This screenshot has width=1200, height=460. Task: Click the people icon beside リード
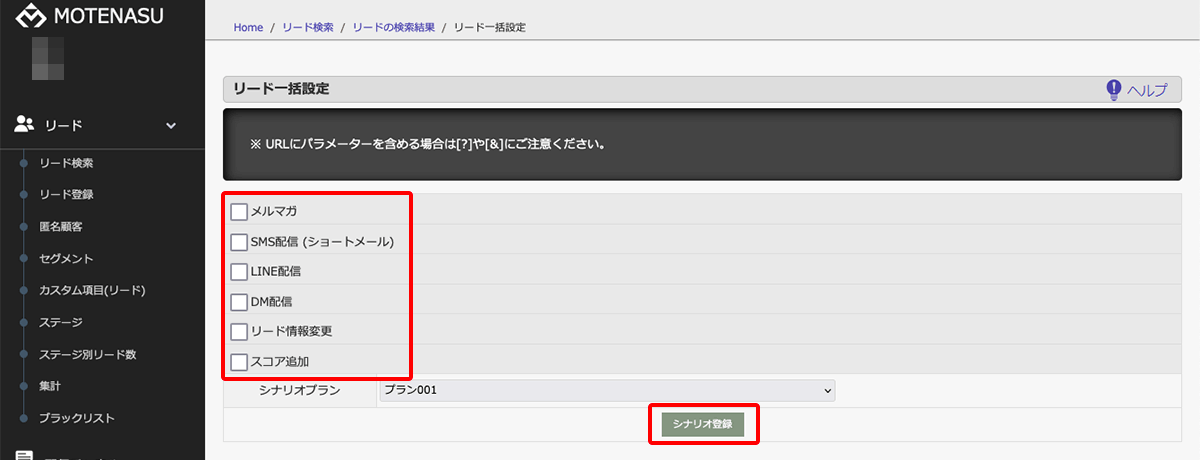point(25,125)
